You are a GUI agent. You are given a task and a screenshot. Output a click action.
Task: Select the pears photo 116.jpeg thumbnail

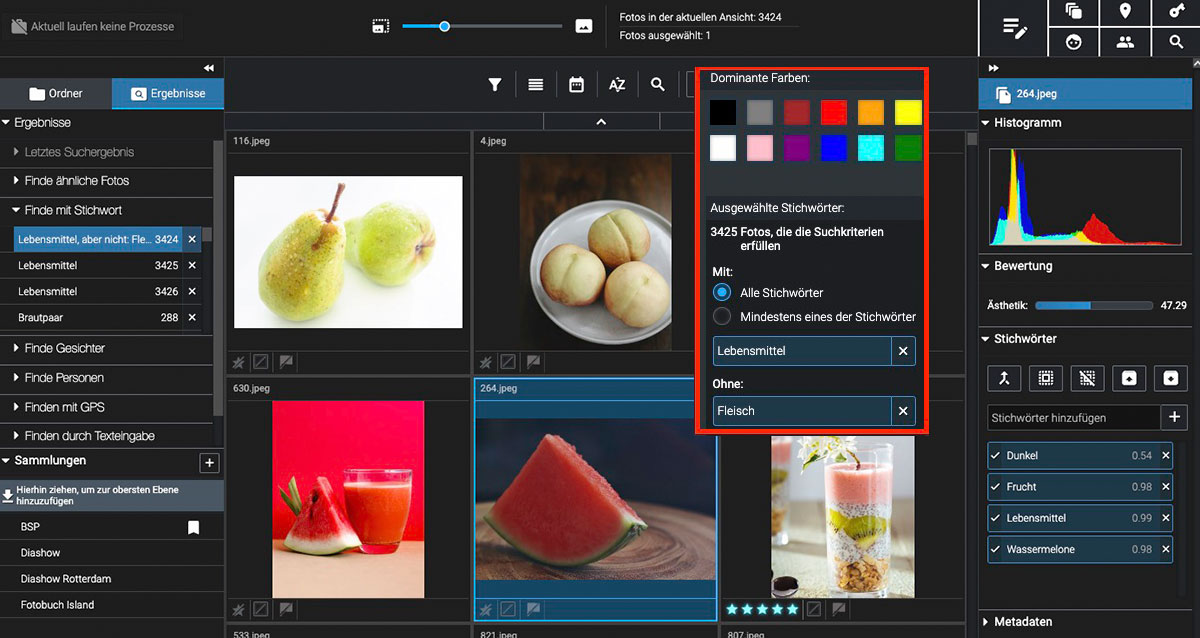pyautogui.click(x=348, y=252)
